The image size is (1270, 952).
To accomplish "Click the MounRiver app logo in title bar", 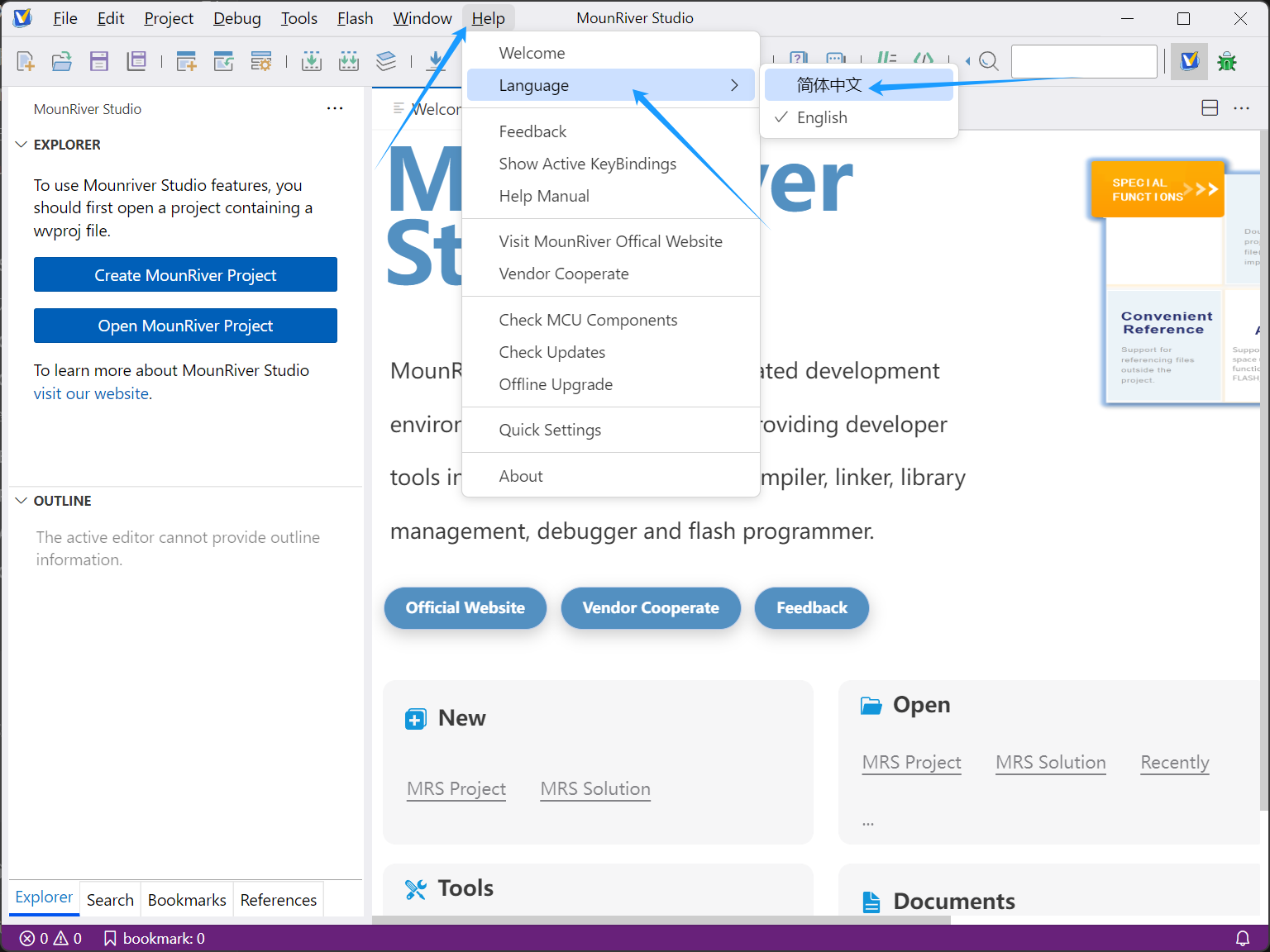I will pos(22,17).
